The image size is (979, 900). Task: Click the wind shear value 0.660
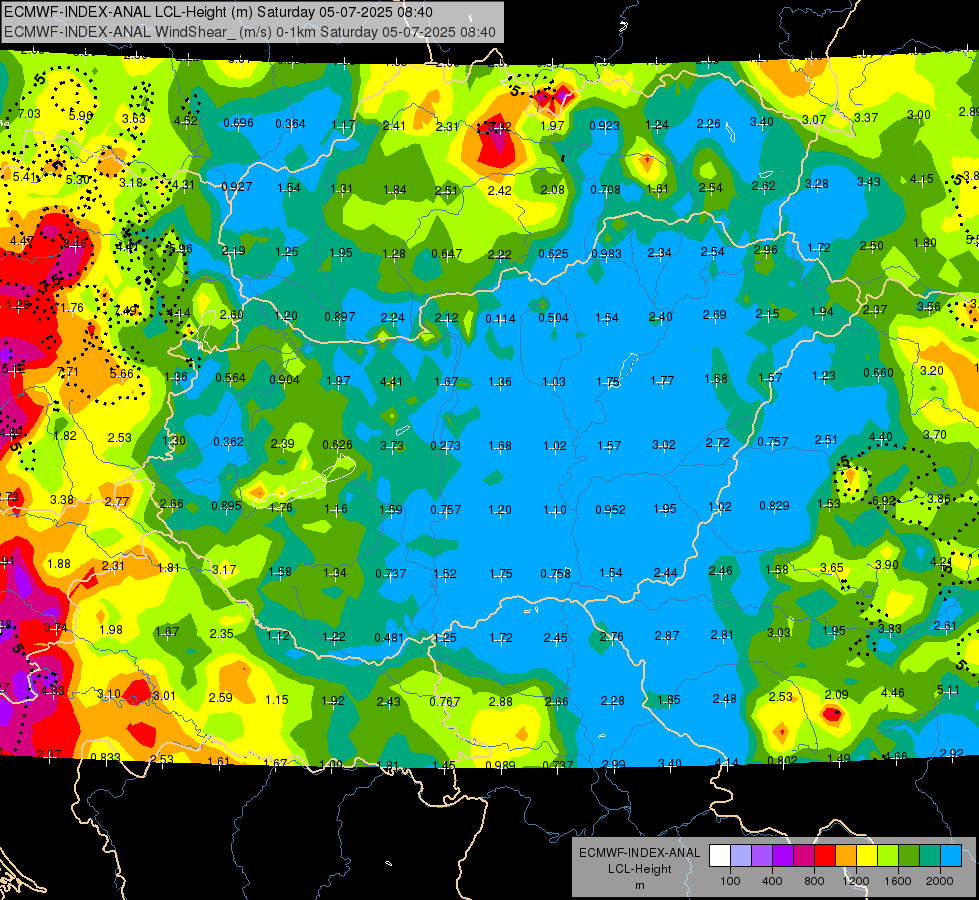pos(878,373)
